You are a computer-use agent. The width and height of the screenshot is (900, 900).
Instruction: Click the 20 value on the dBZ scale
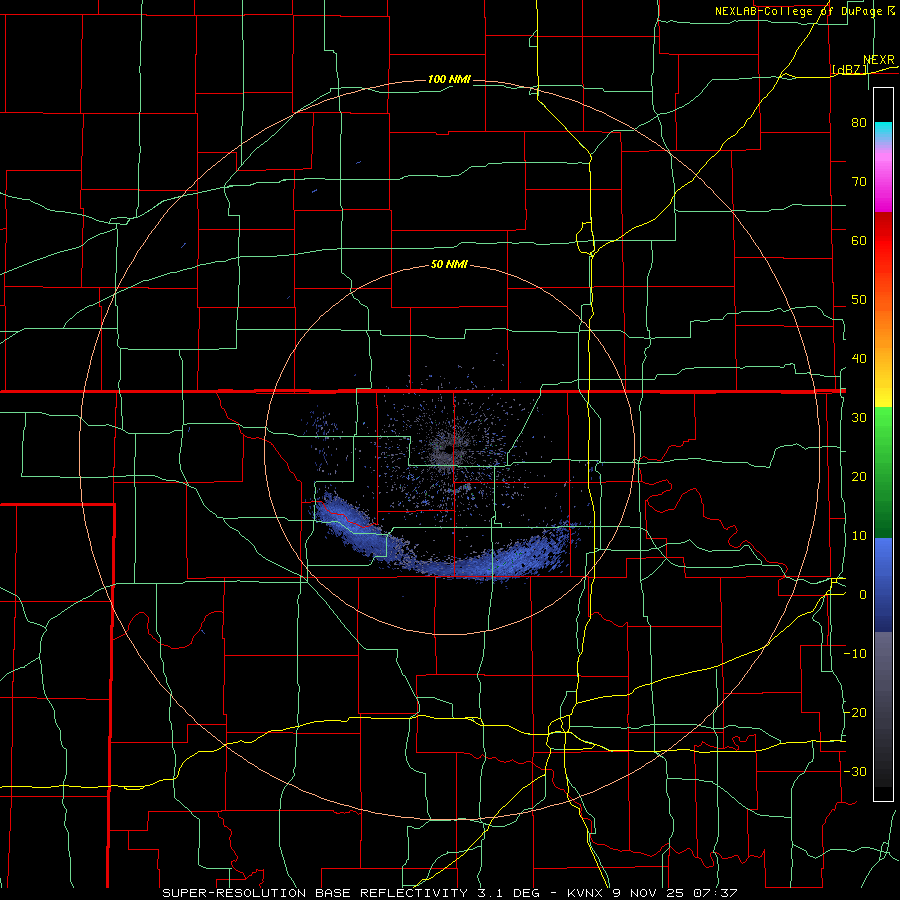point(859,476)
